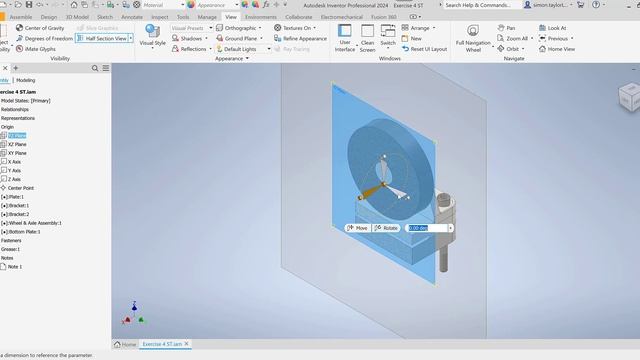Return to Home View

point(557,49)
